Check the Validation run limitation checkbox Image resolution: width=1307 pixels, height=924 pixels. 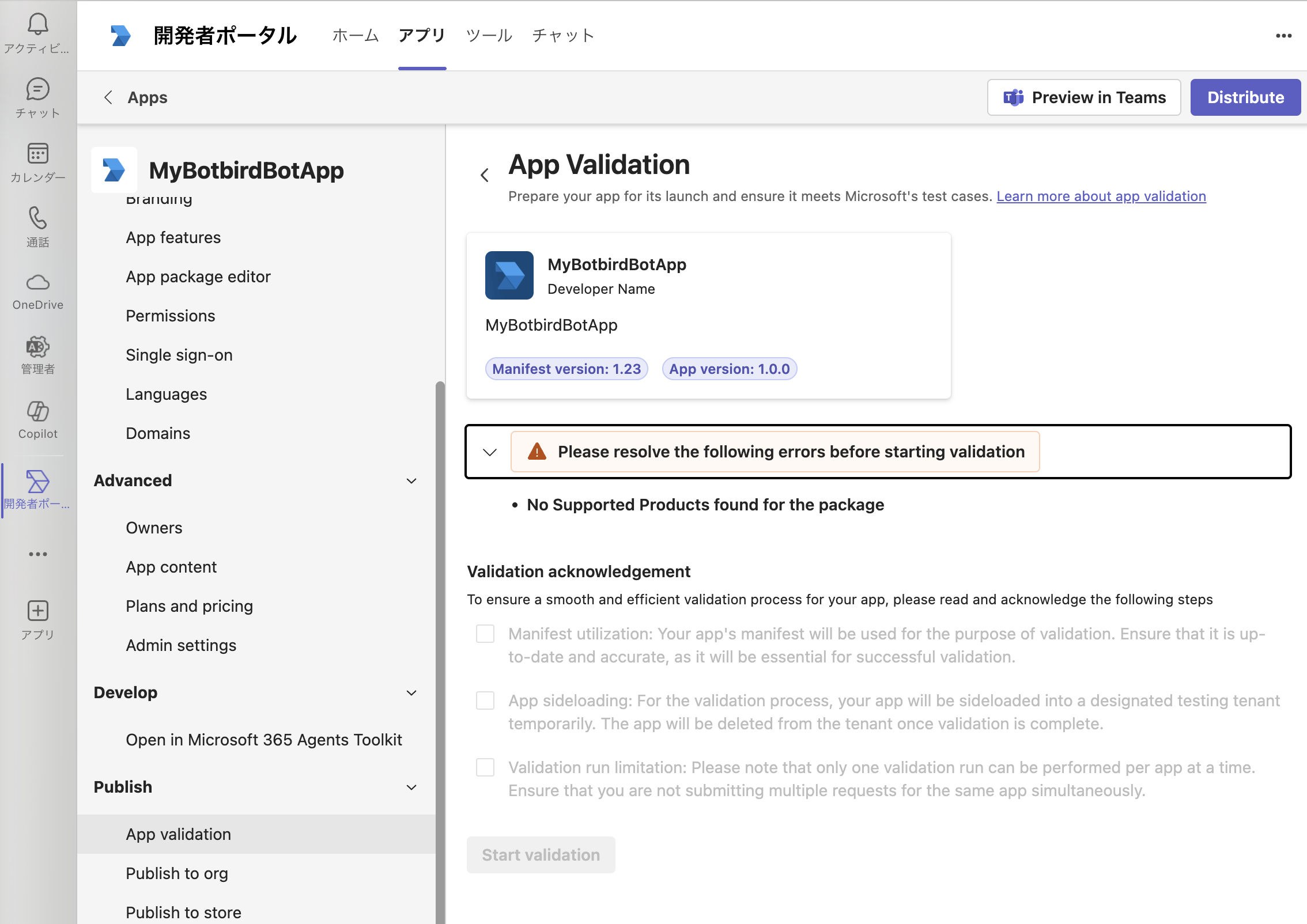[485, 767]
